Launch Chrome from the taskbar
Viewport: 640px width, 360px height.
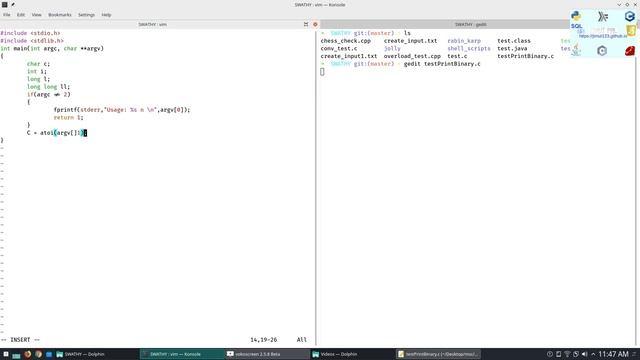coord(38,354)
